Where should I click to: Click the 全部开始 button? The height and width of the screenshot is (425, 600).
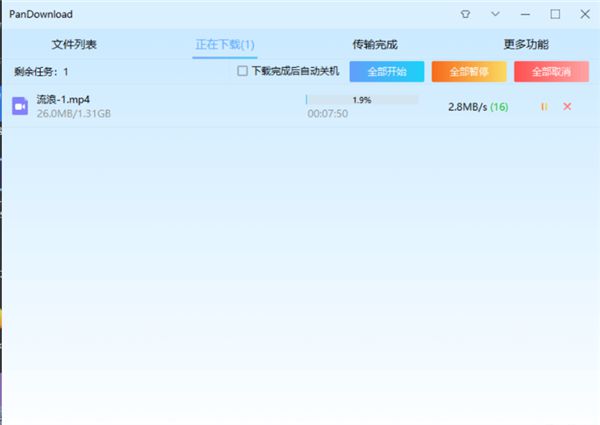(387, 72)
